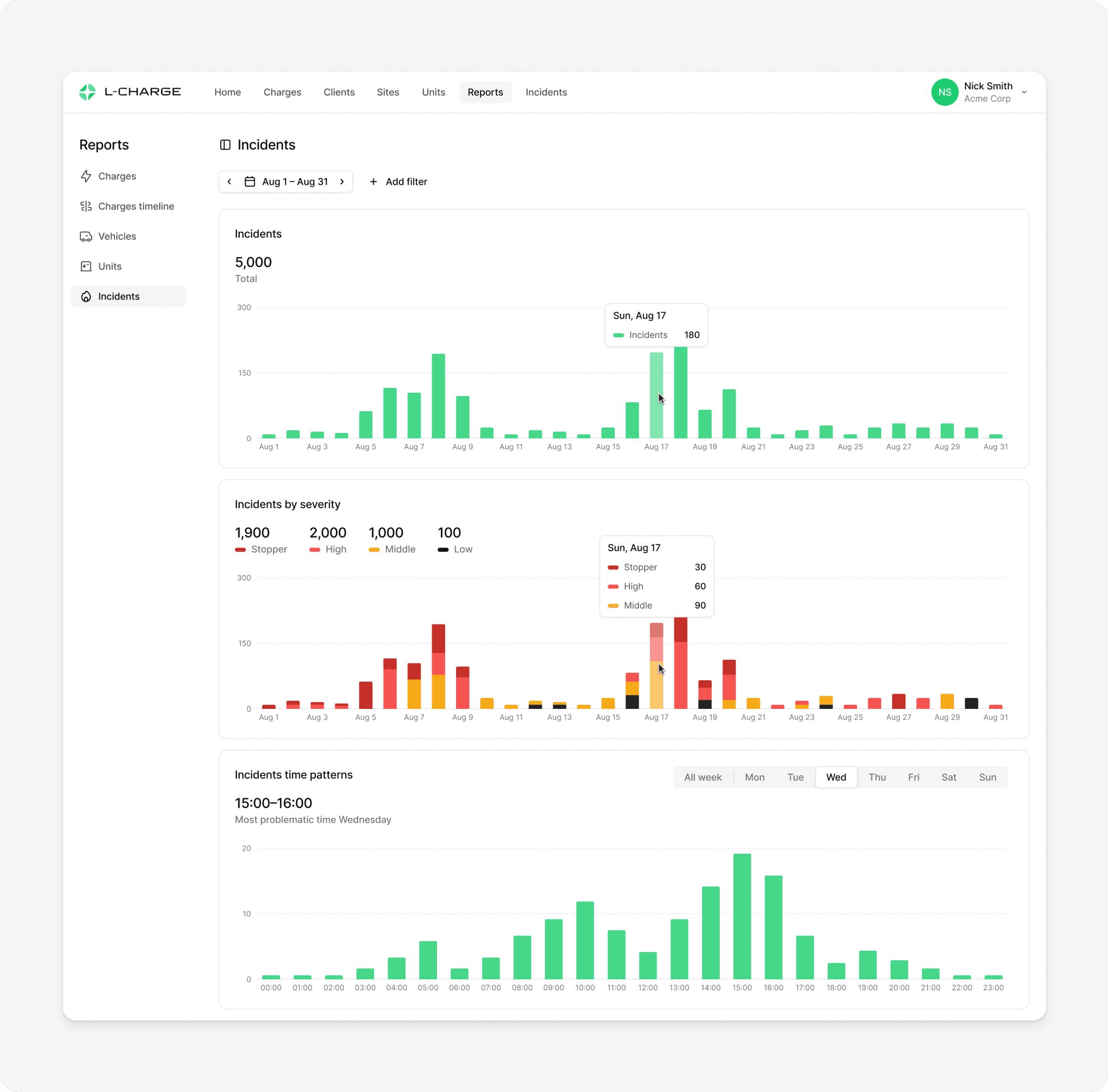Click the calendar icon in date range picker
The width and height of the screenshot is (1108, 1092).
[x=250, y=182]
